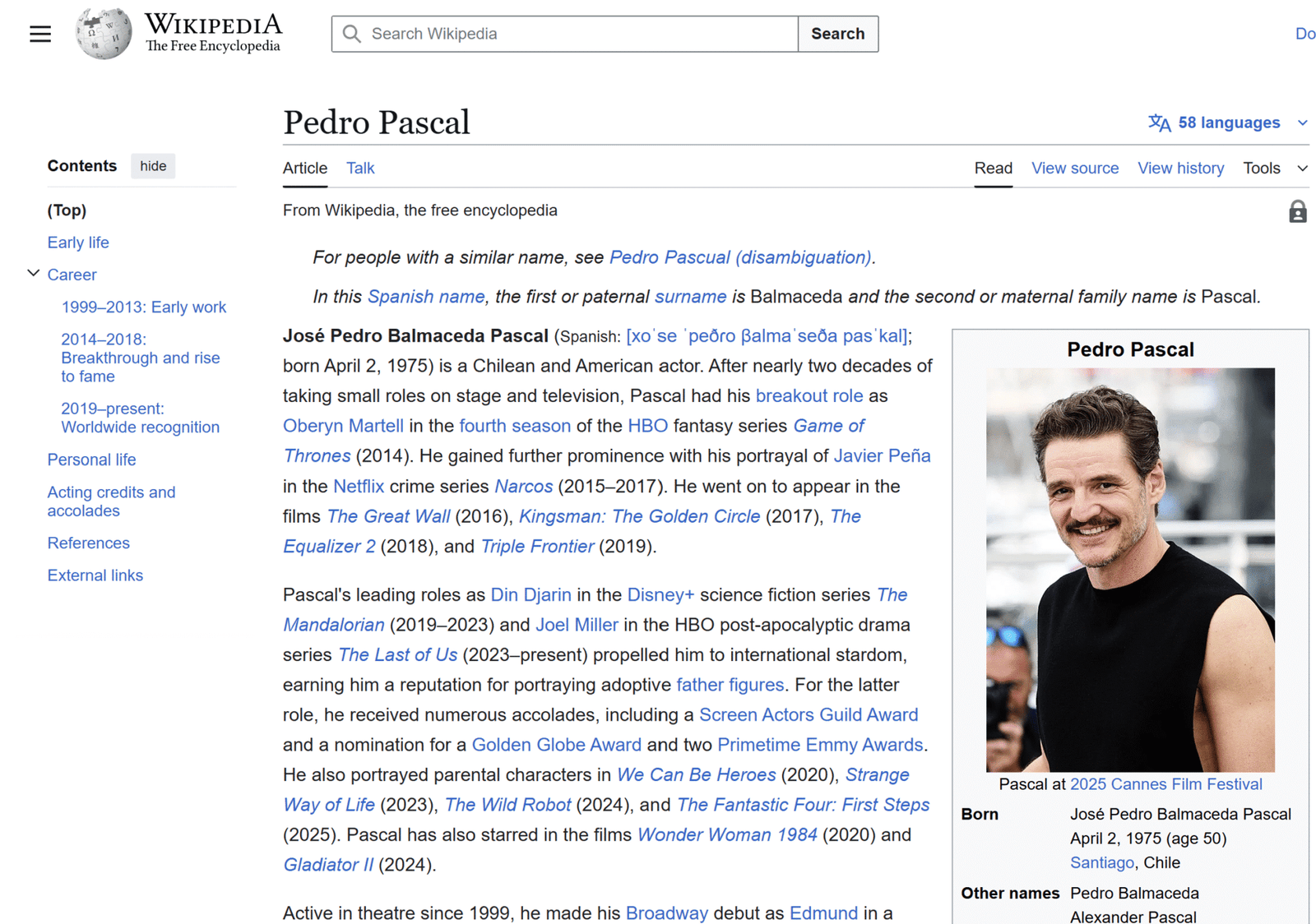The width and height of the screenshot is (1316, 924).
Task: Click the Santiago birthplace link
Action: pyautogui.click(x=1101, y=862)
